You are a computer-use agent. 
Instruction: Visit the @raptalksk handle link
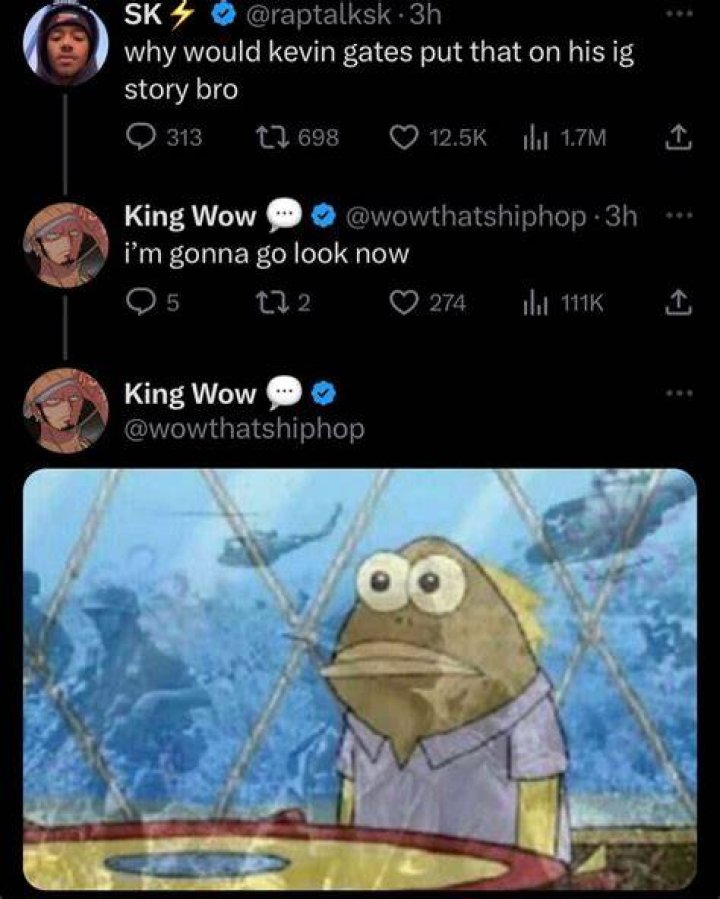tap(319, 15)
